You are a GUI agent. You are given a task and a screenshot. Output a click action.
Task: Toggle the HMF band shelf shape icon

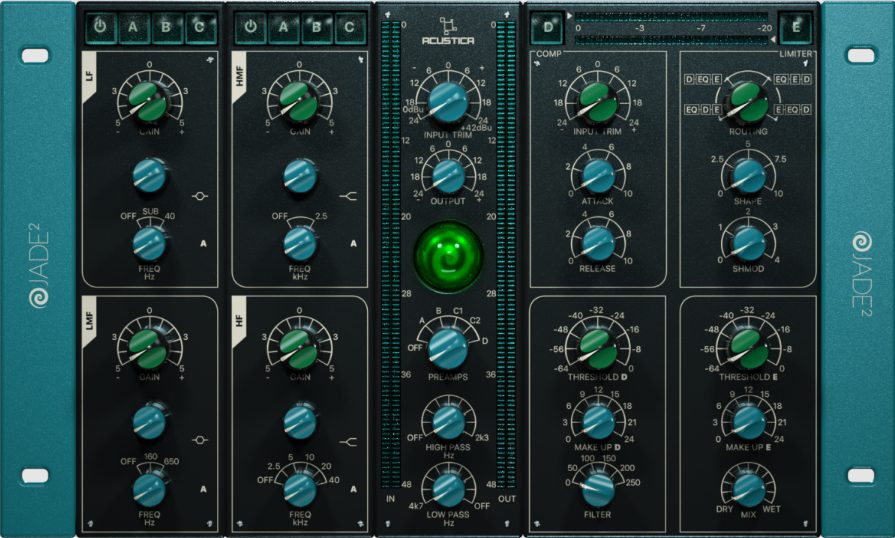coord(348,196)
